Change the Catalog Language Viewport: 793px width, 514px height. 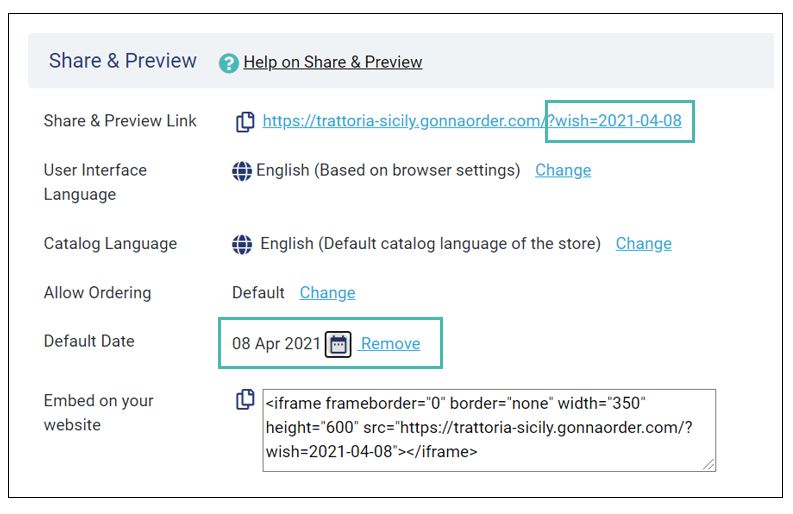643,243
